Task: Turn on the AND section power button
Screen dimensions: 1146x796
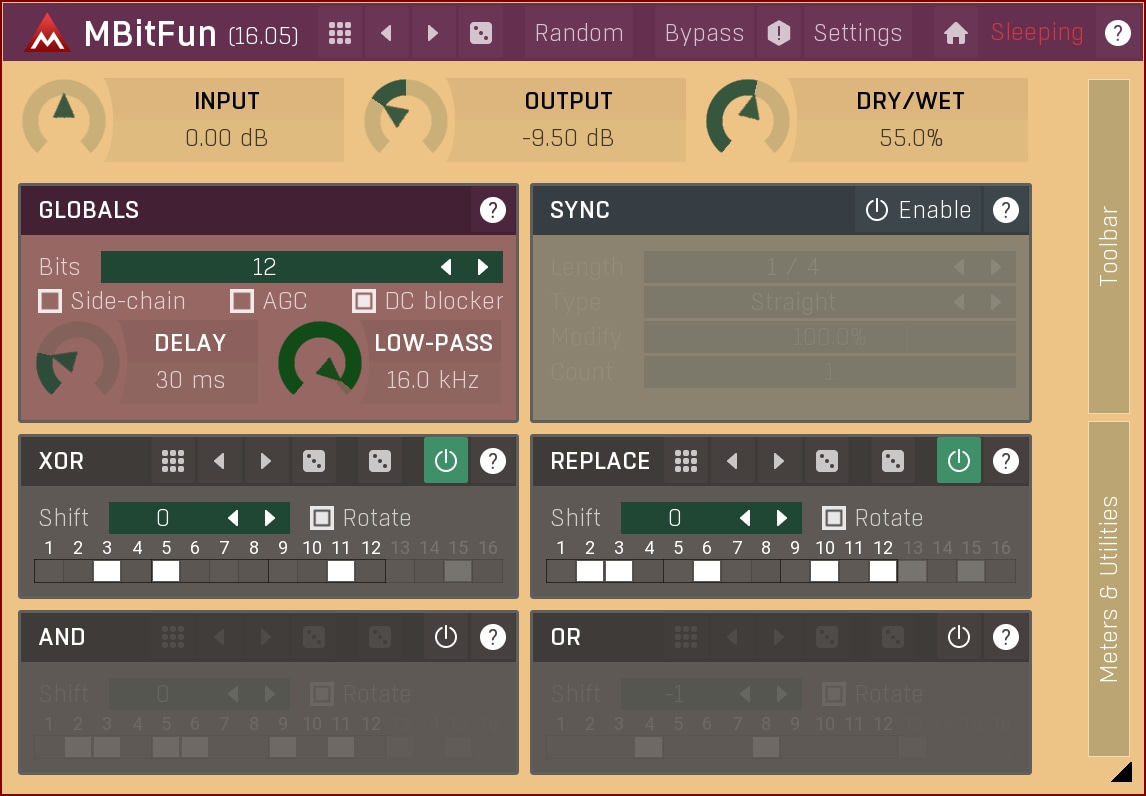Action: (446, 637)
